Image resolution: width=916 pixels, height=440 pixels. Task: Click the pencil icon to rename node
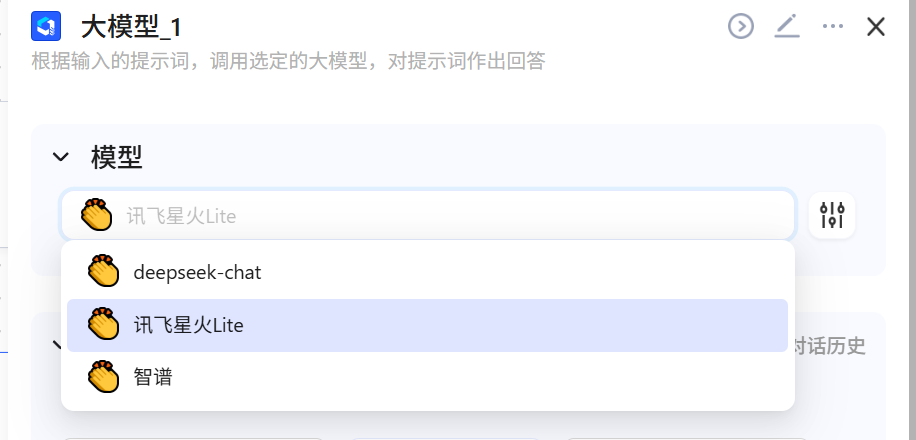tap(787, 26)
